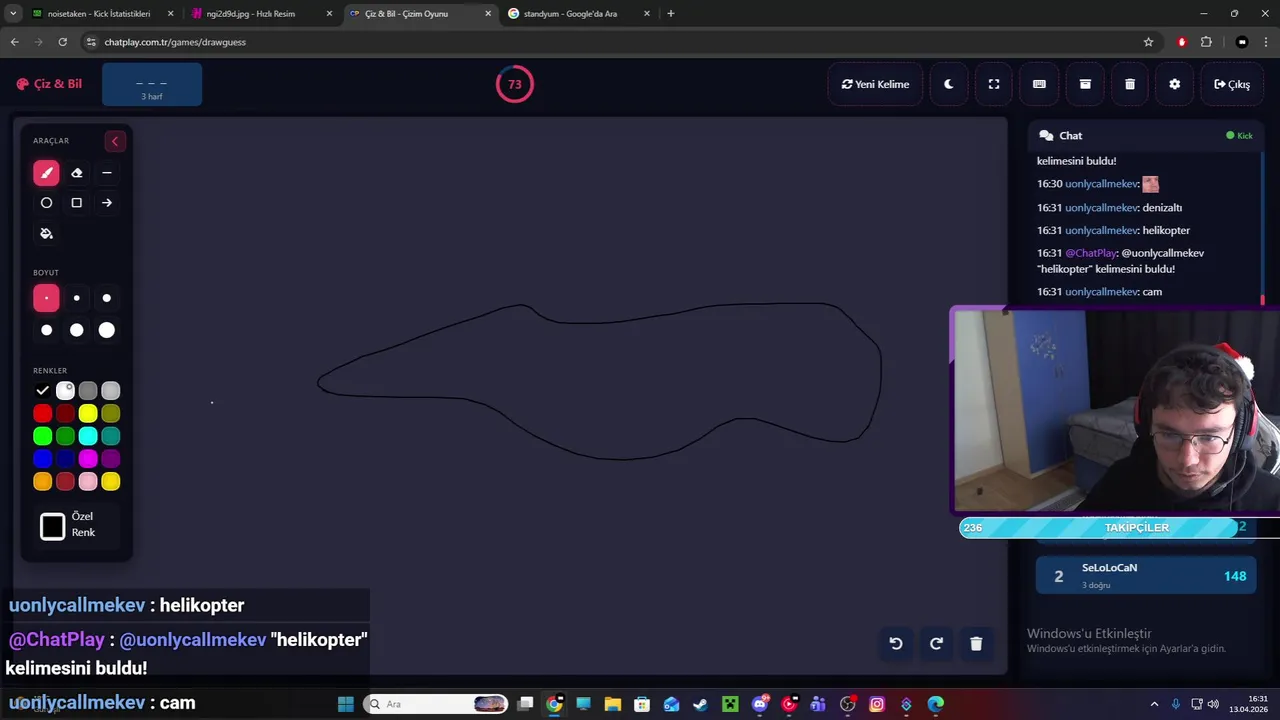Select the rectangle shape tool
Image resolution: width=1280 pixels, height=720 pixels.
(77, 203)
